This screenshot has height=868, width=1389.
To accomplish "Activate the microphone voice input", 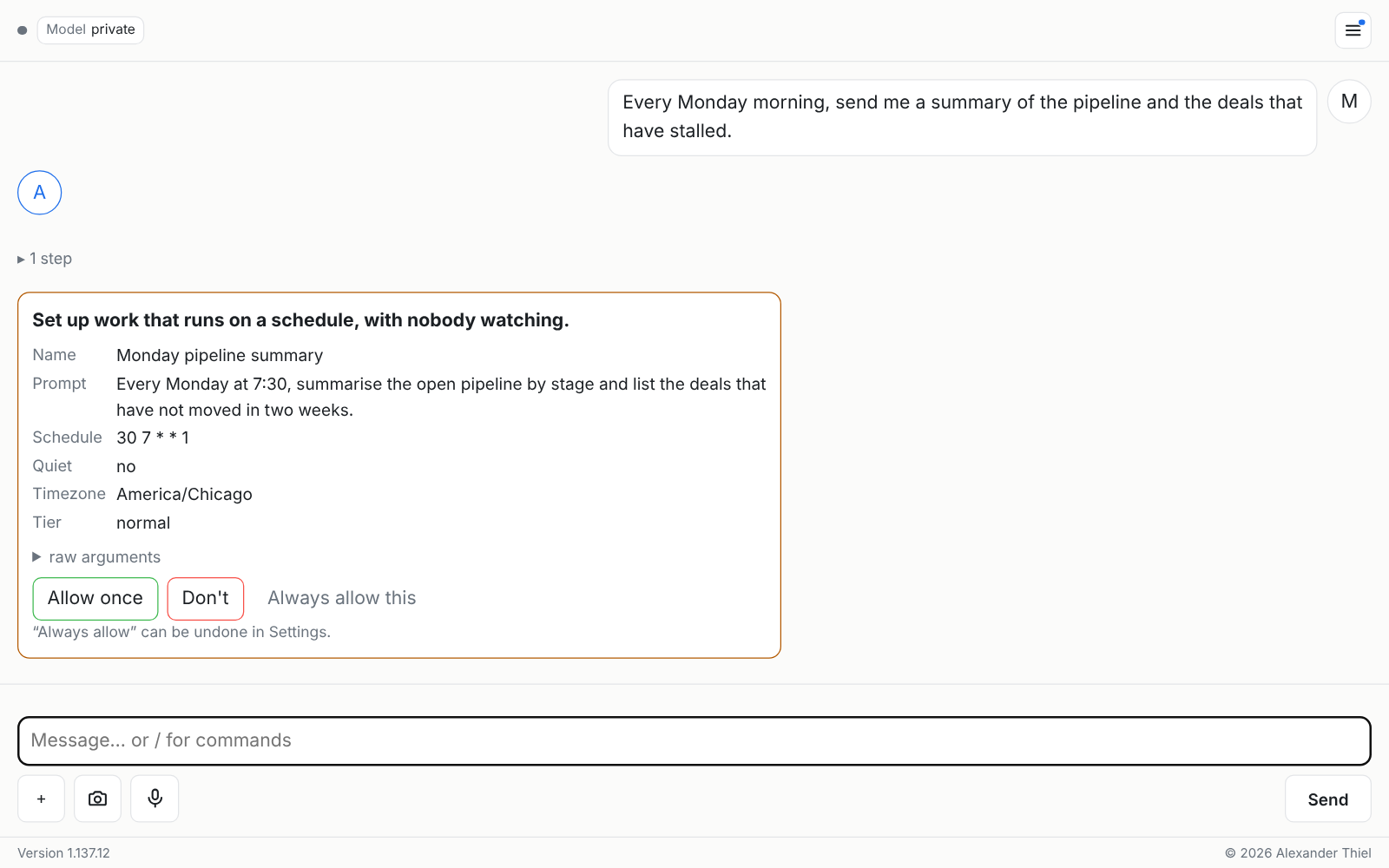I will [x=155, y=799].
